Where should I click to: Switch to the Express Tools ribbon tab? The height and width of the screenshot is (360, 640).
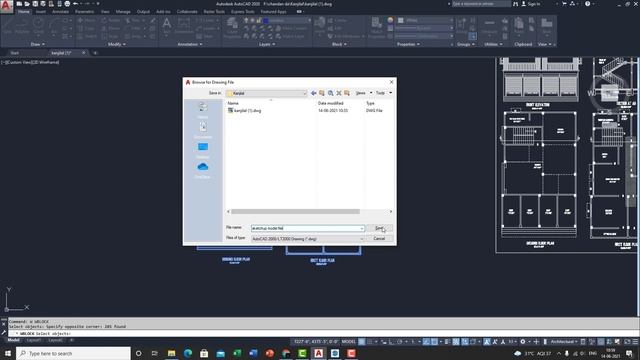tap(242, 12)
